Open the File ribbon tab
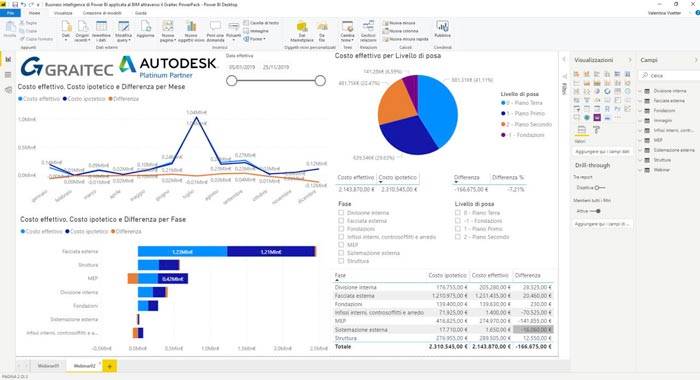 10,13
